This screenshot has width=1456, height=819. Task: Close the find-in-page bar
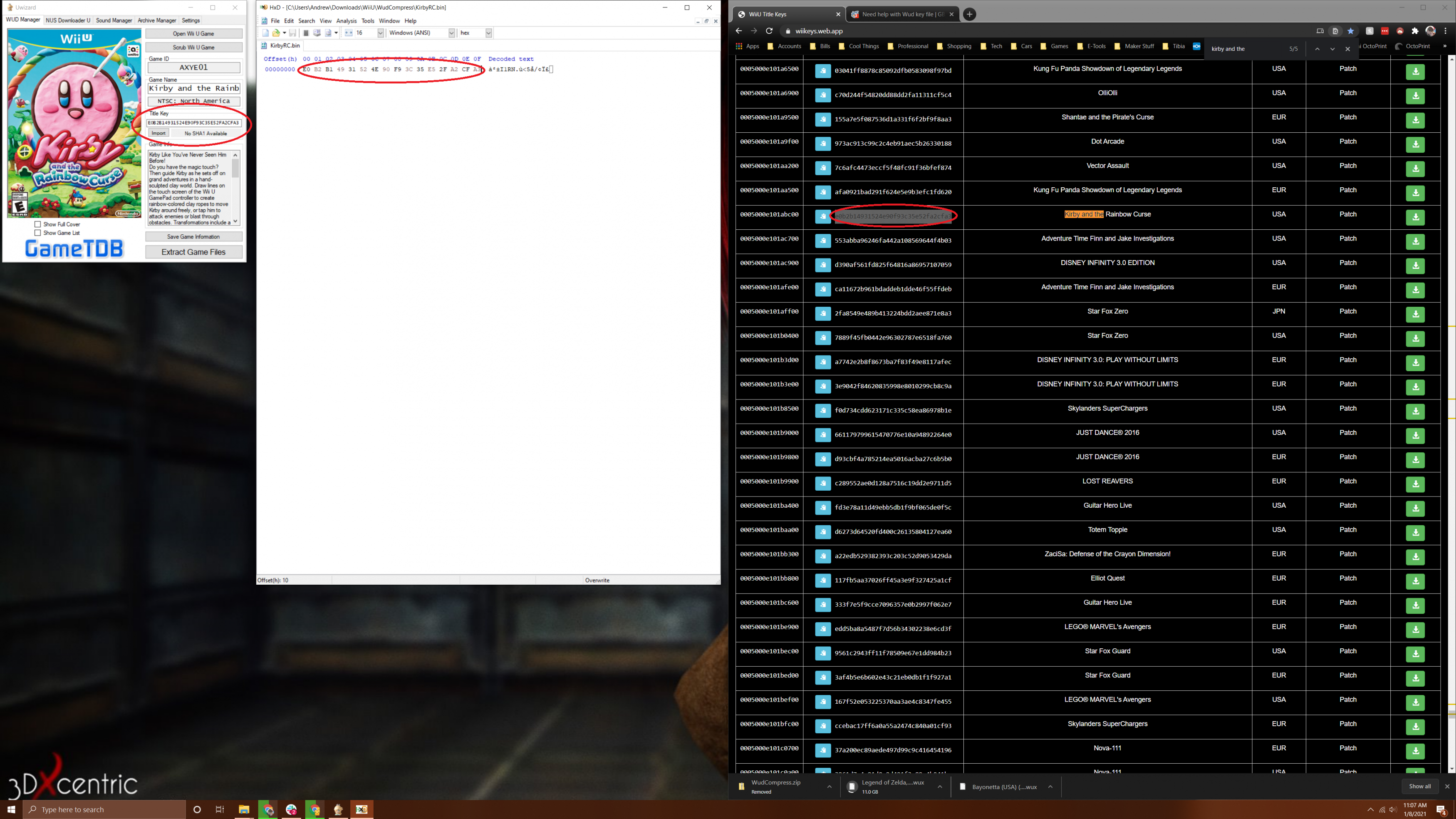tap(1347, 49)
